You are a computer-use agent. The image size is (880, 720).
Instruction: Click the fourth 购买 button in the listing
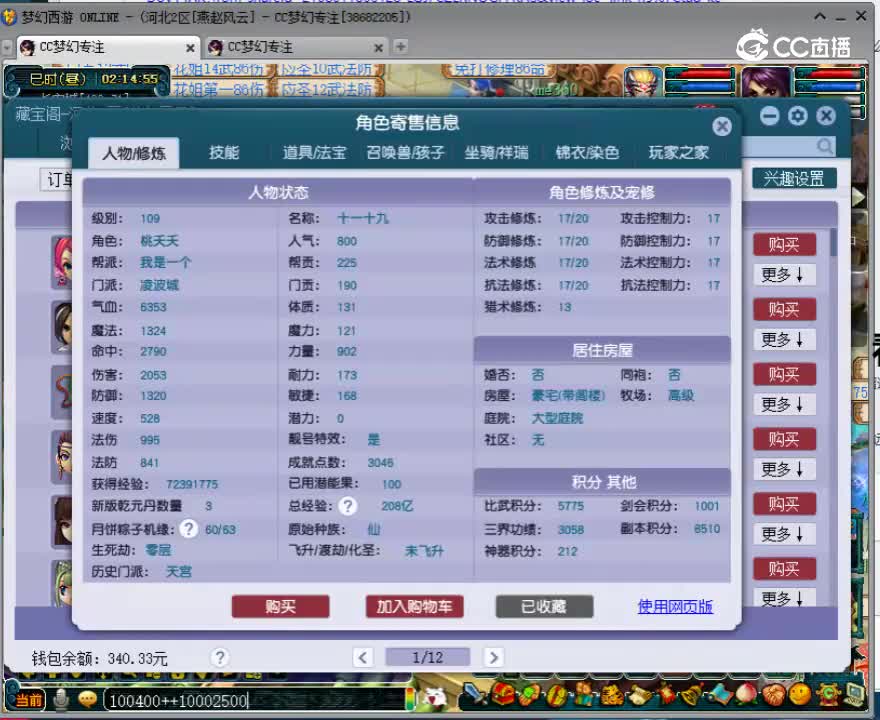[x=784, y=439]
